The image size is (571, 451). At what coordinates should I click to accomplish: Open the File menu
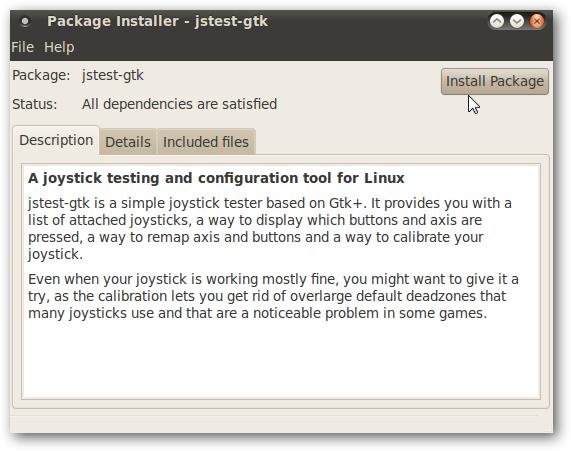pyautogui.click(x=23, y=47)
